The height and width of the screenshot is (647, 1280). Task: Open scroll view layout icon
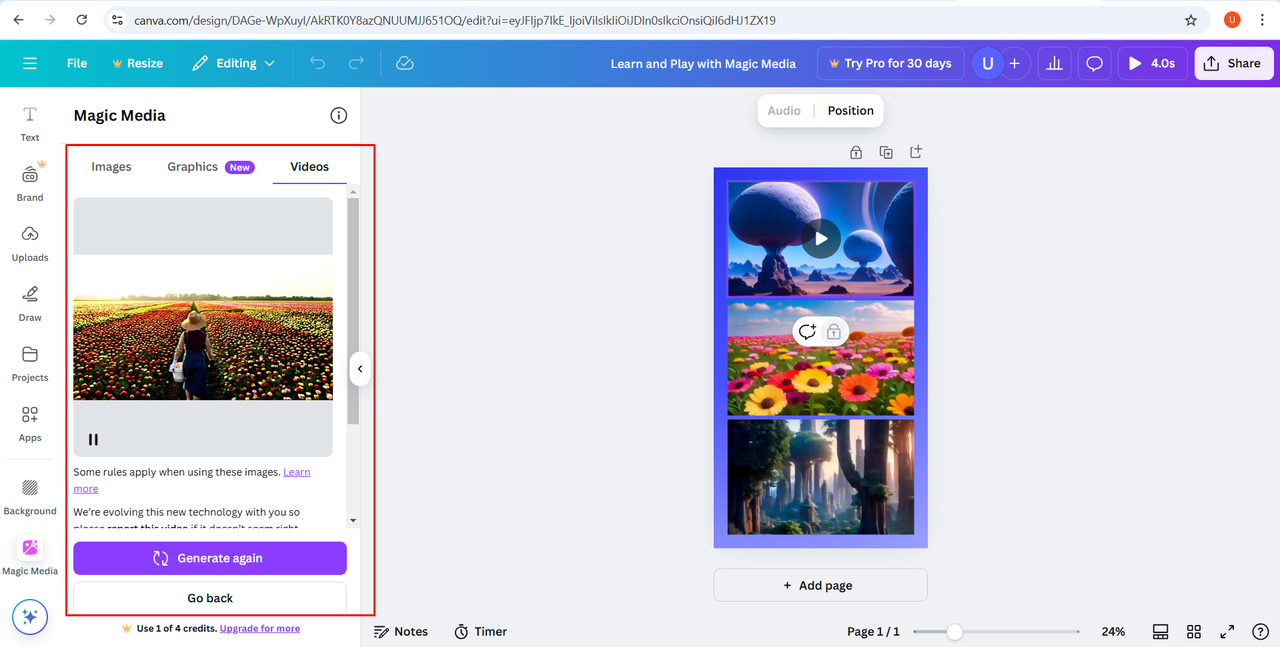(x=1161, y=632)
